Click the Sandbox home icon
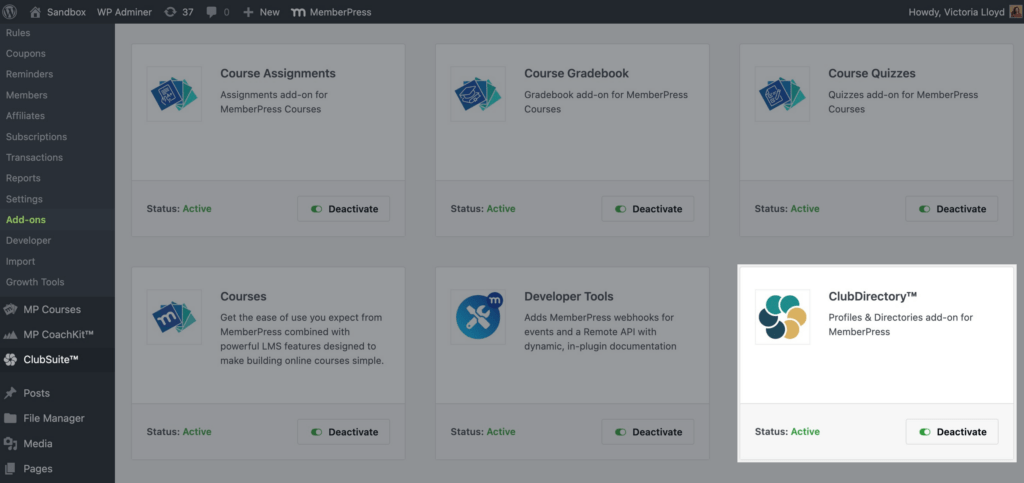This screenshot has width=1024, height=483. [x=35, y=12]
